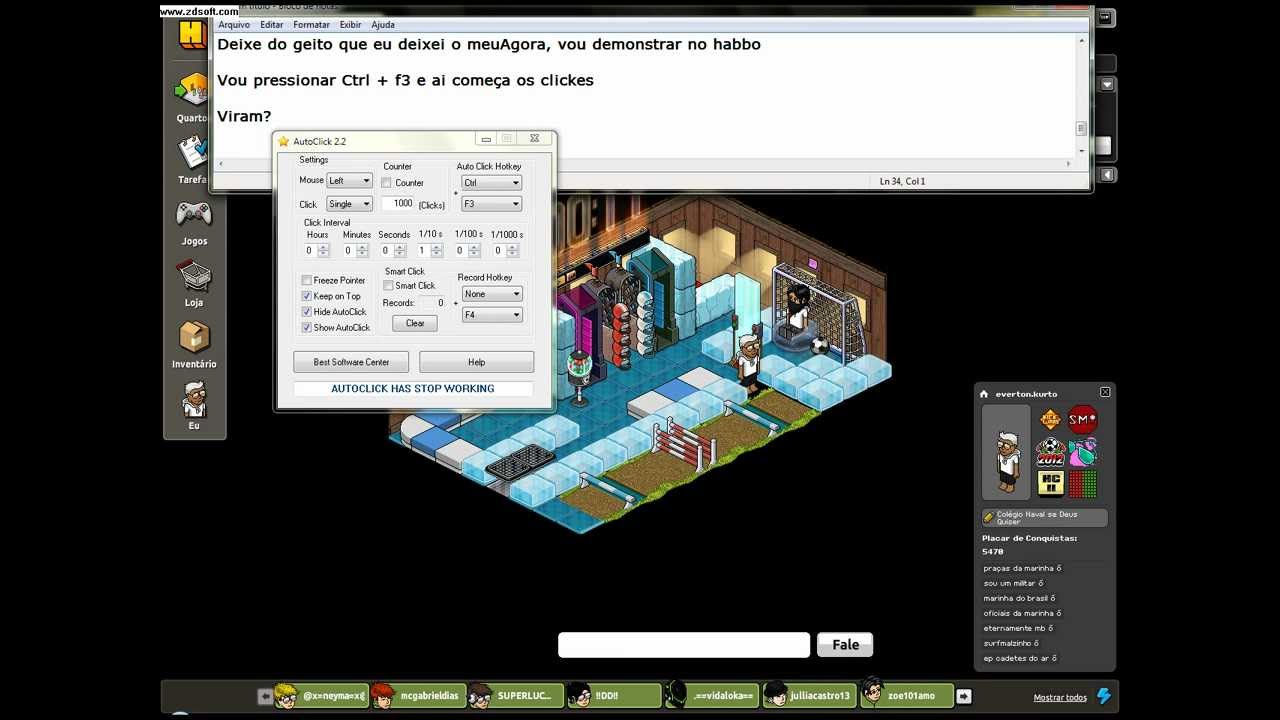Open the Auto Click Hotkey Ctrl dropdown
This screenshot has width=1280, height=720.
click(491, 183)
